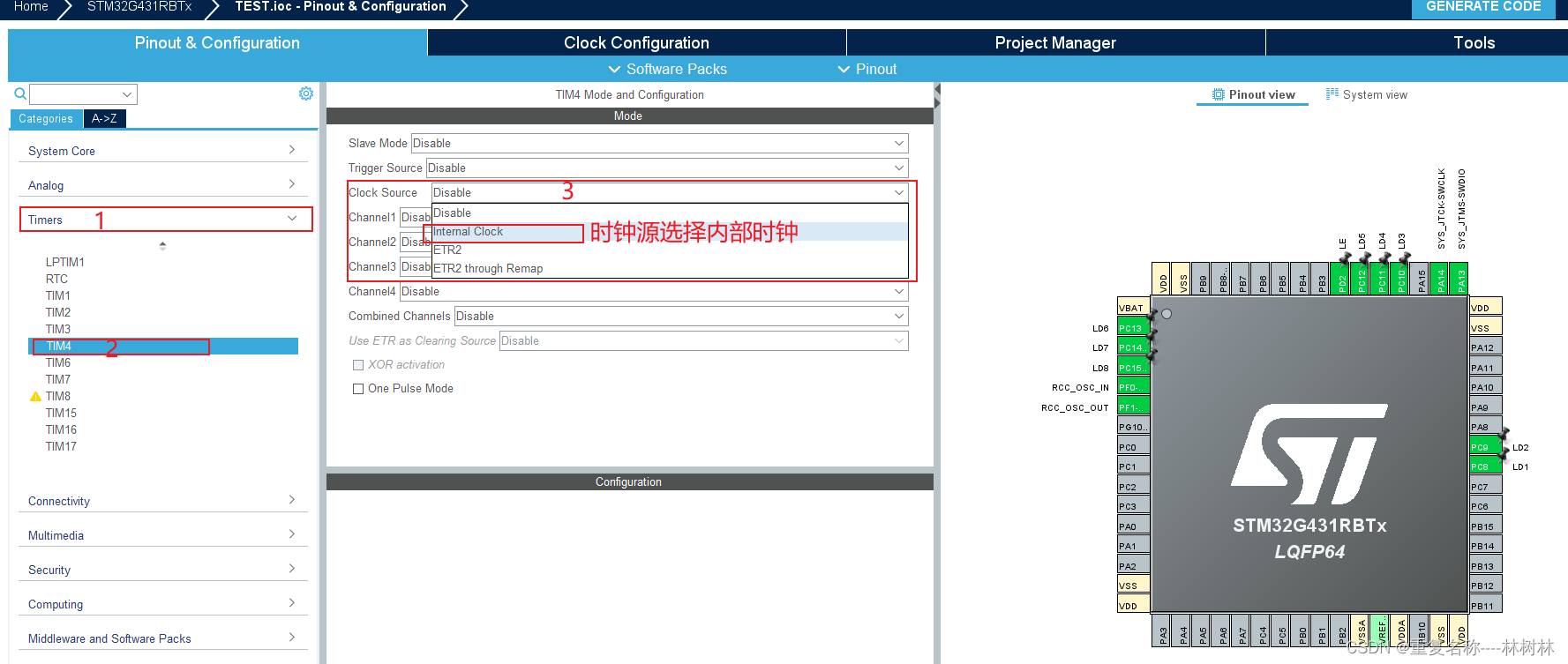Go to STM32G431RBTx breadcrumb
Viewport: 1568px width, 664px height.
coord(139,7)
